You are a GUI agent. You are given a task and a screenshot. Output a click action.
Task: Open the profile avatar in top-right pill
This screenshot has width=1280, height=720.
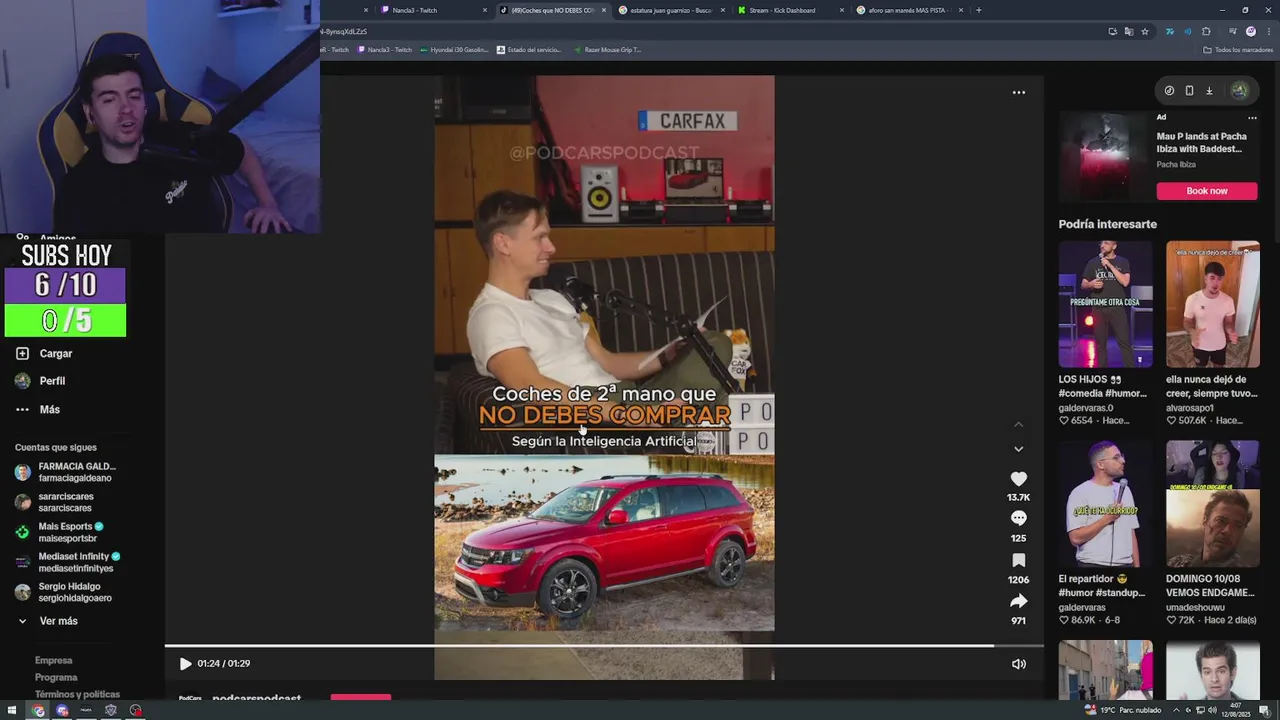pos(1239,91)
